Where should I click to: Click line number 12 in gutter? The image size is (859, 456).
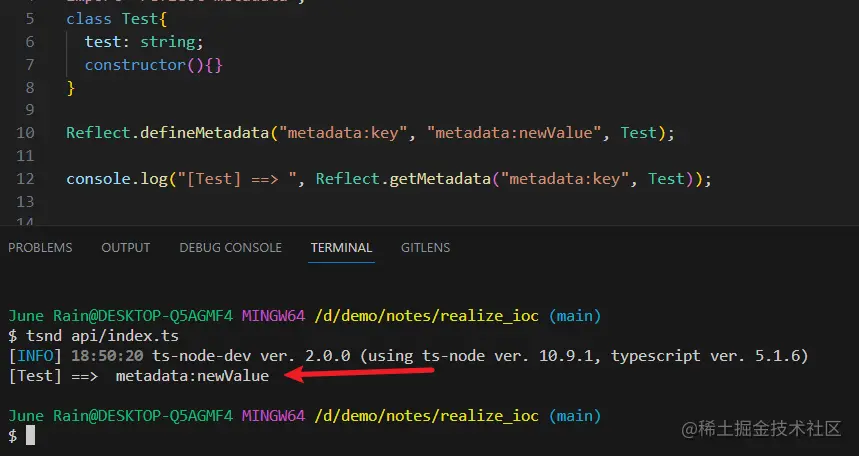(25, 179)
